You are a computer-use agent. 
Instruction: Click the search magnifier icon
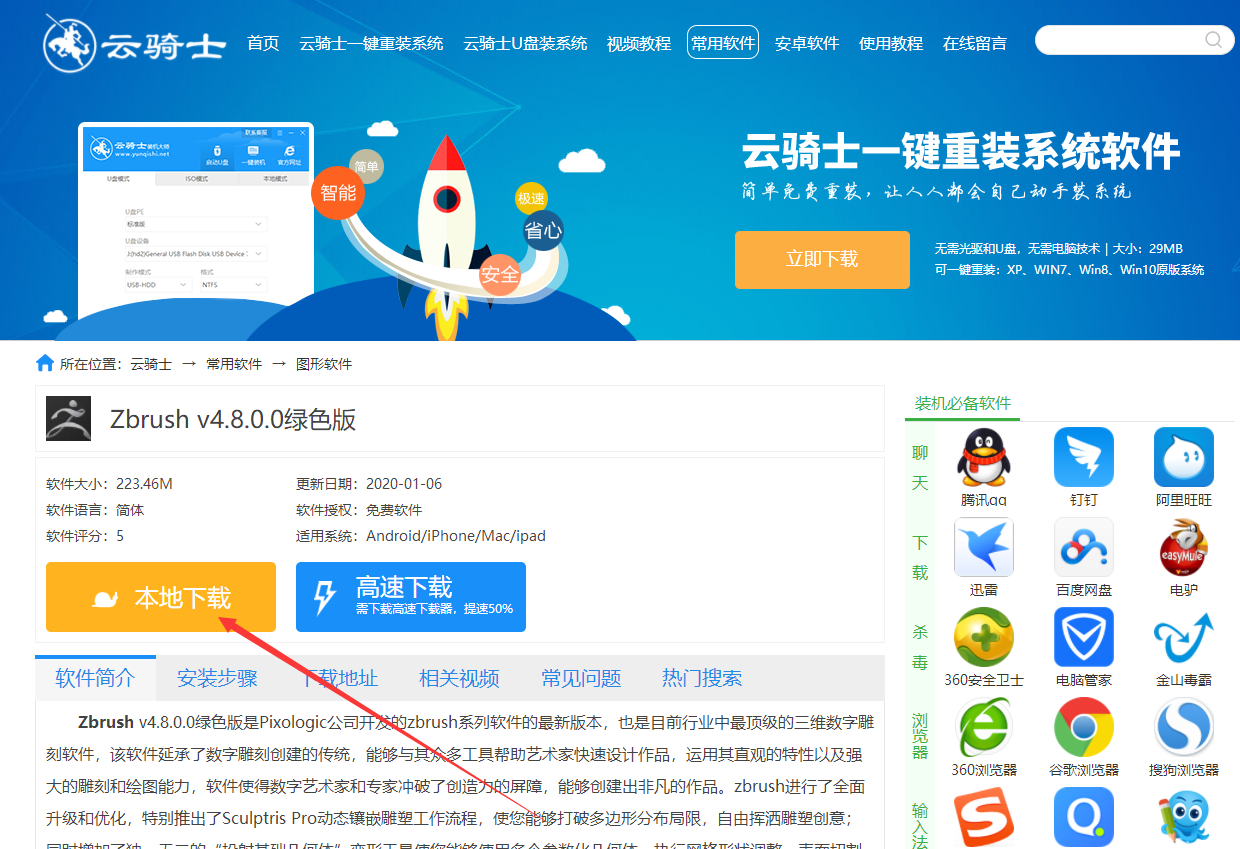click(1213, 40)
